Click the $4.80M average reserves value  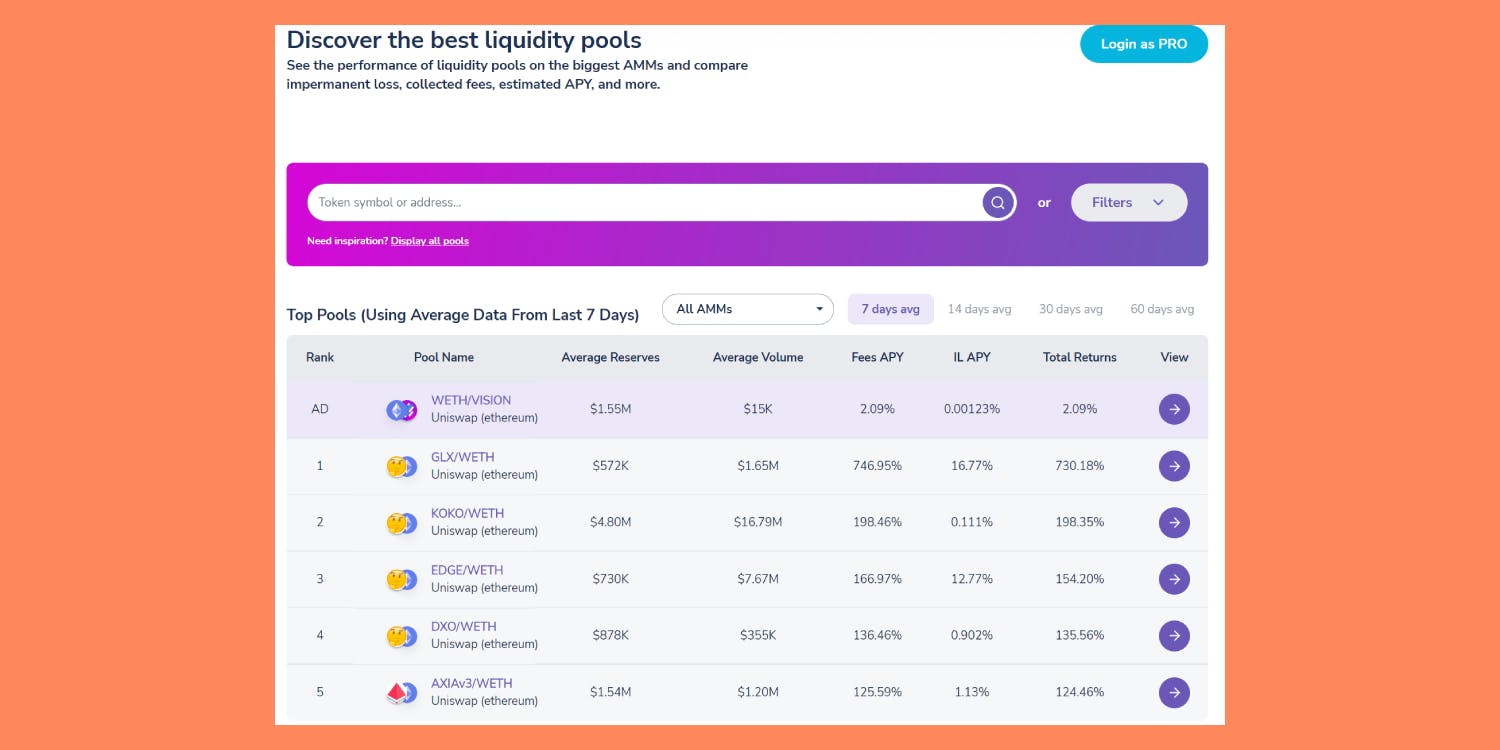click(x=611, y=522)
